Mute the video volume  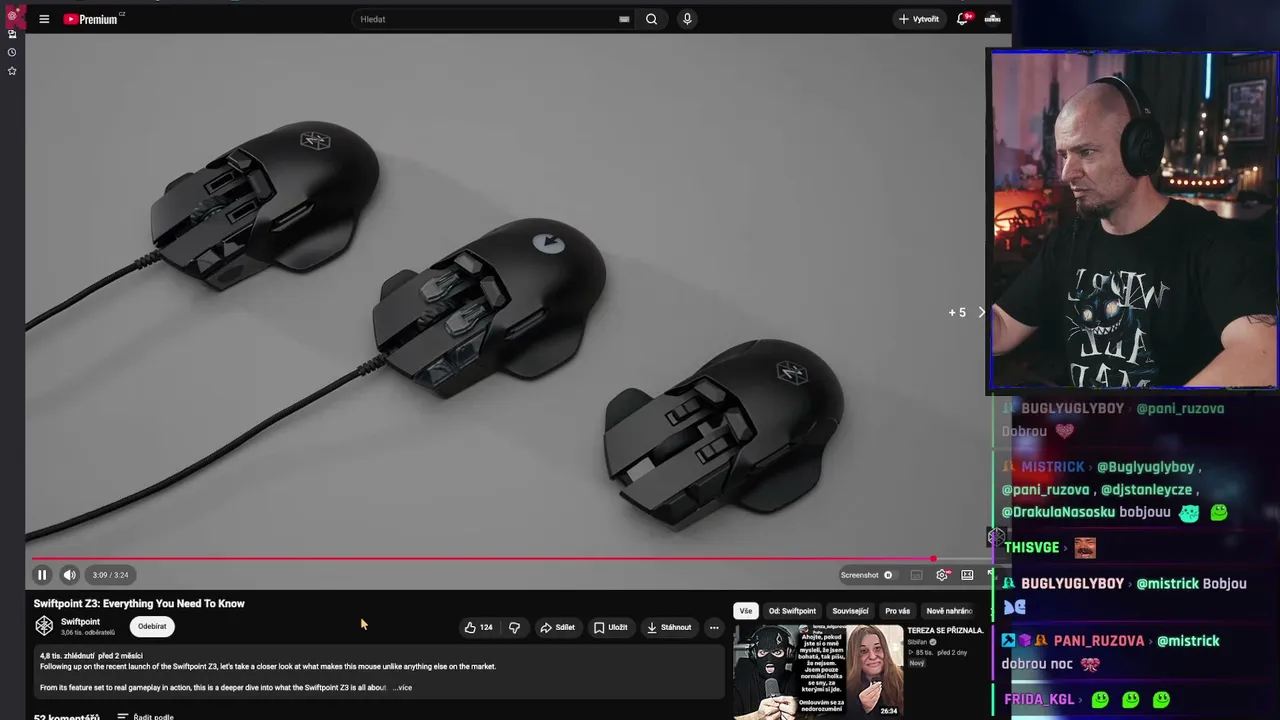coord(69,575)
